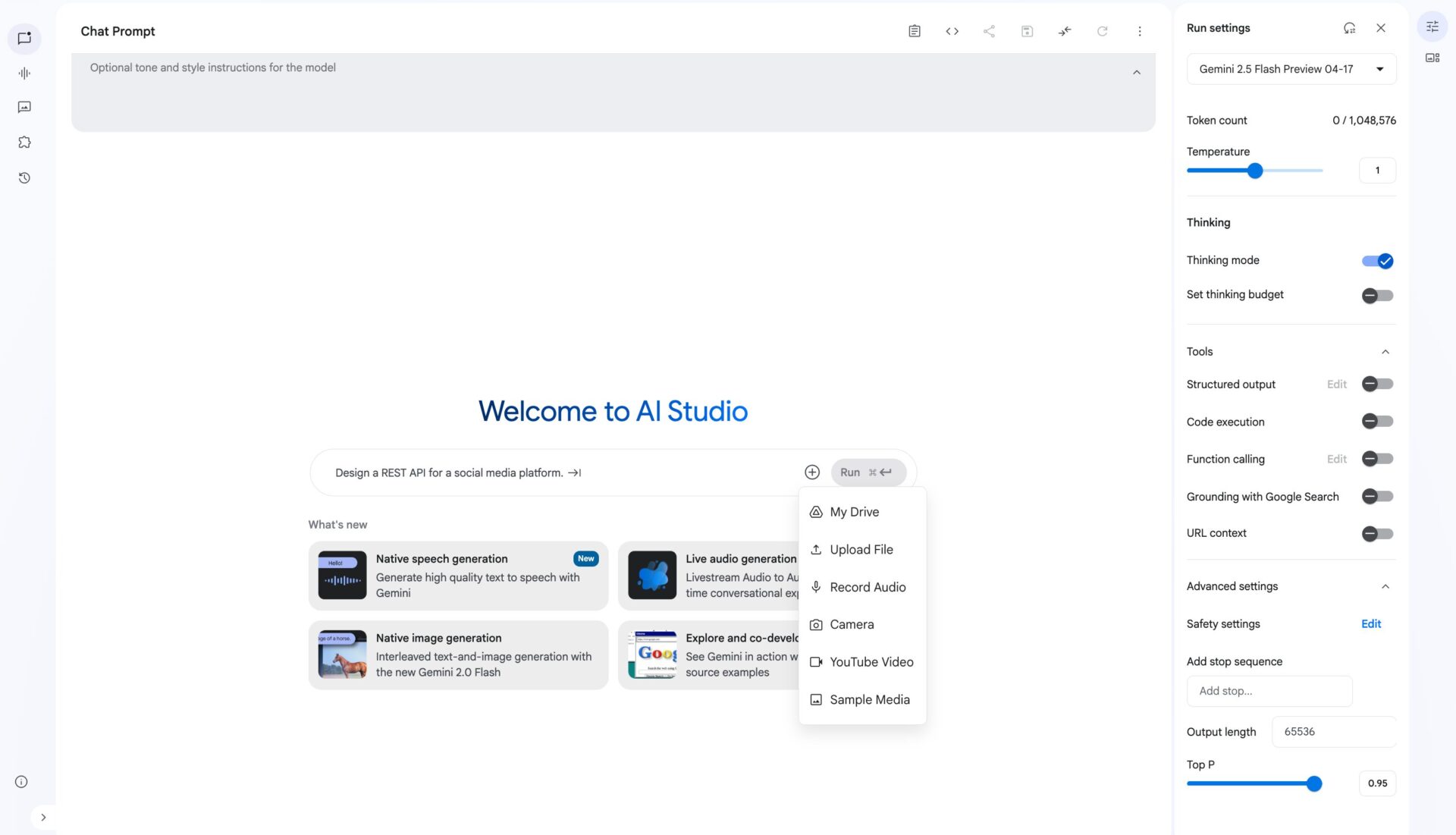Open the History sidebar icon
The image size is (1456, 835).
click(24, 178)
